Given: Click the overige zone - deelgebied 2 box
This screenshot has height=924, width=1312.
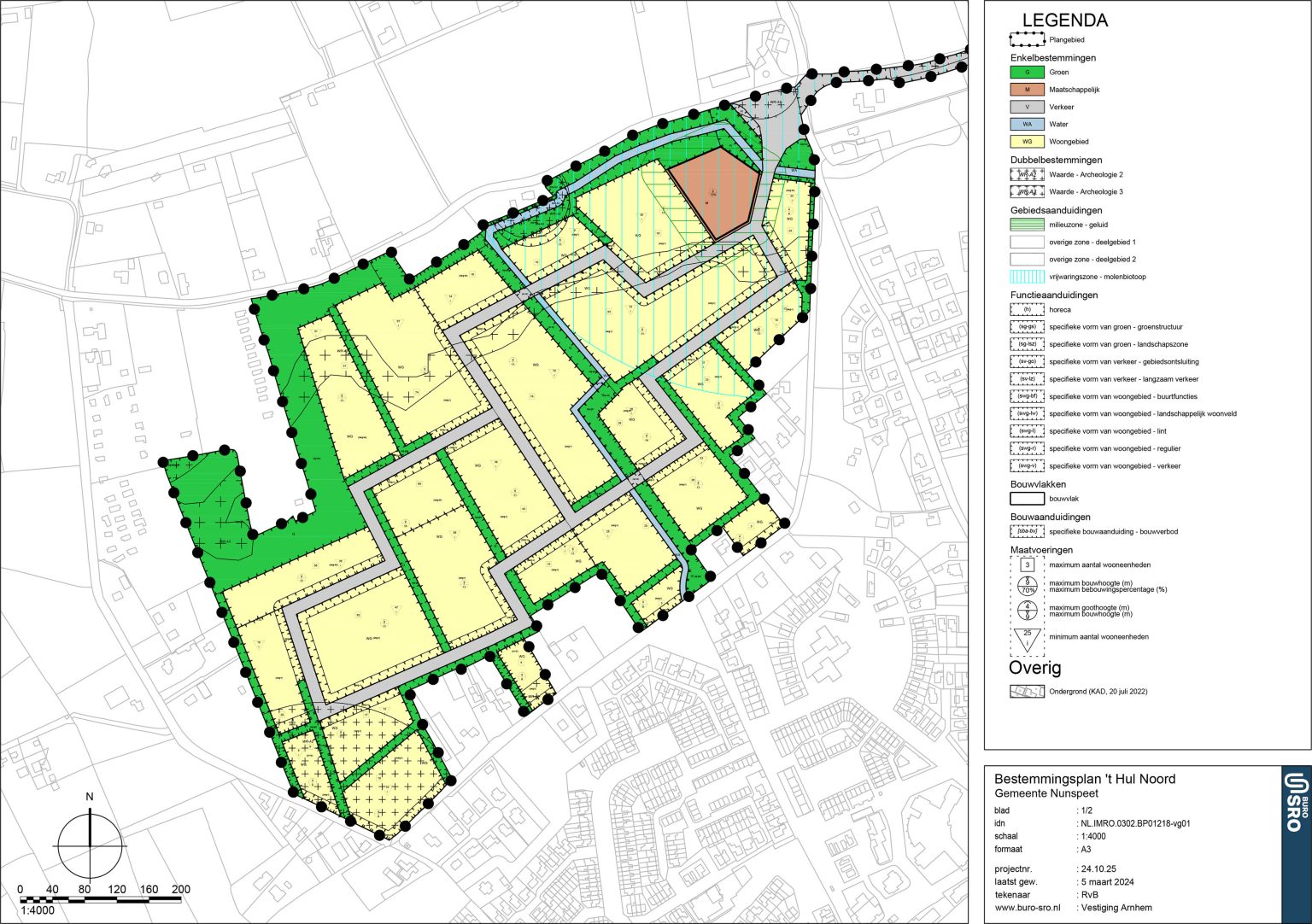Looking at the screenshot, I should click(1027, 259).
